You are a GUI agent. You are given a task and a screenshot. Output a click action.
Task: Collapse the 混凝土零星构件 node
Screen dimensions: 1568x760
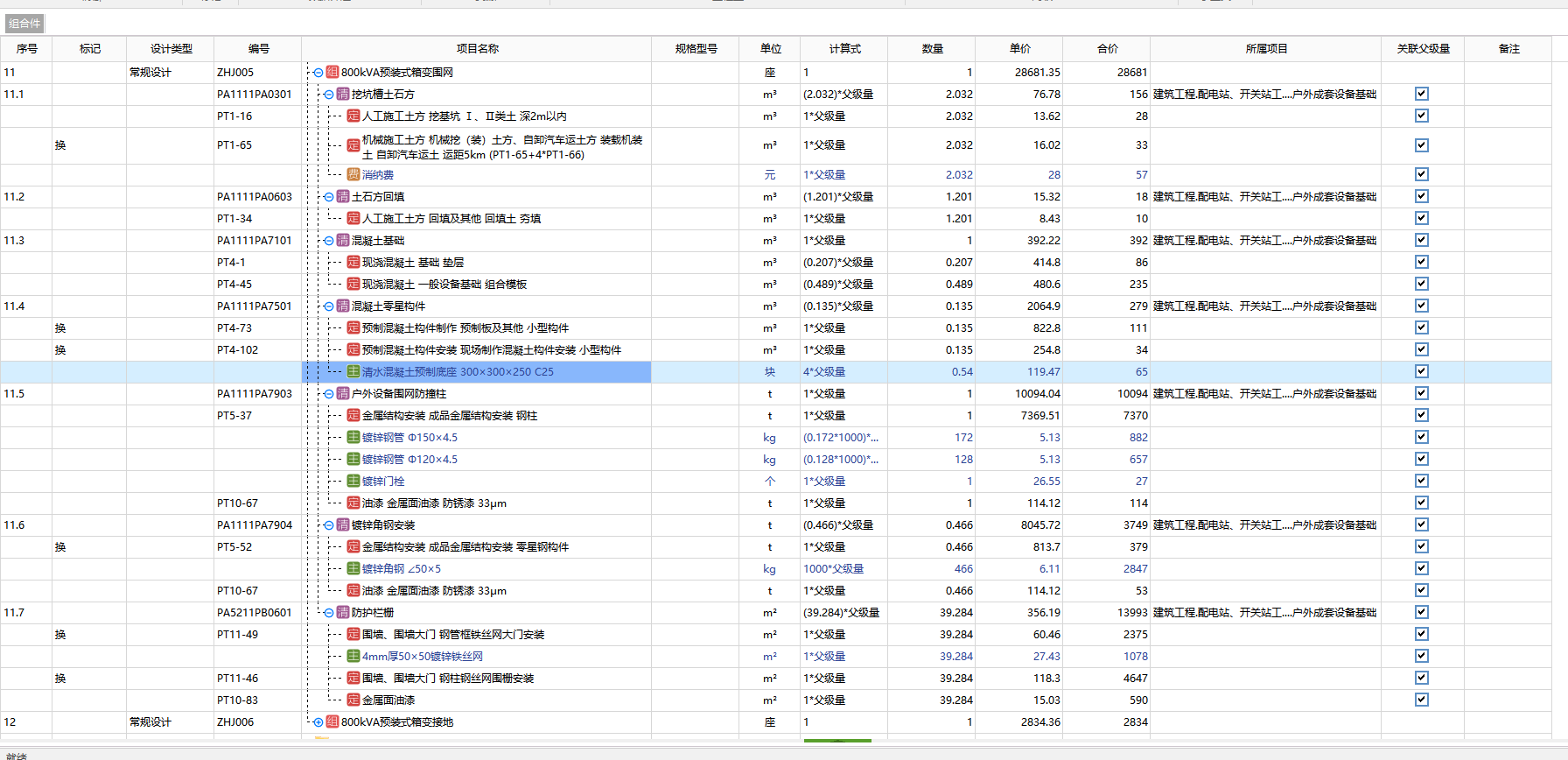(x=329, y=306)
